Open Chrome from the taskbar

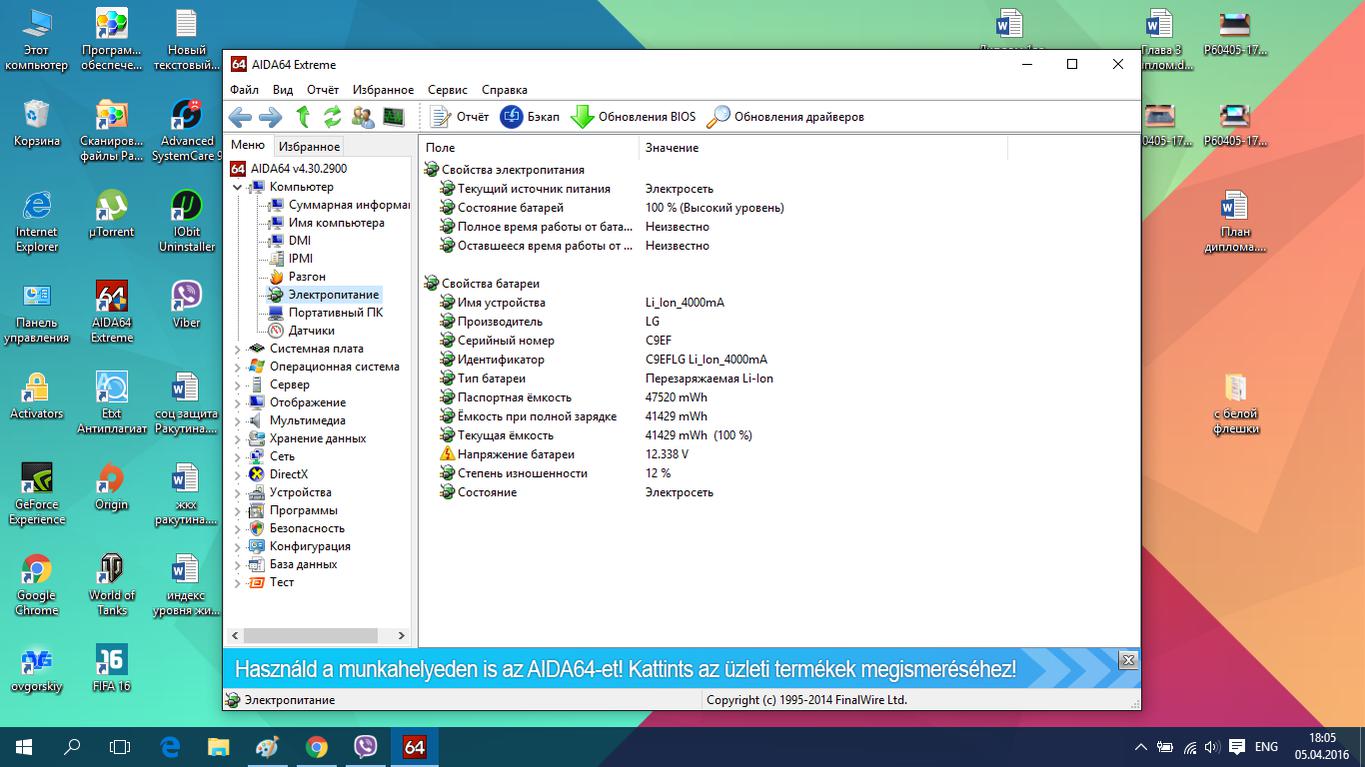click(x=316, y=747)
